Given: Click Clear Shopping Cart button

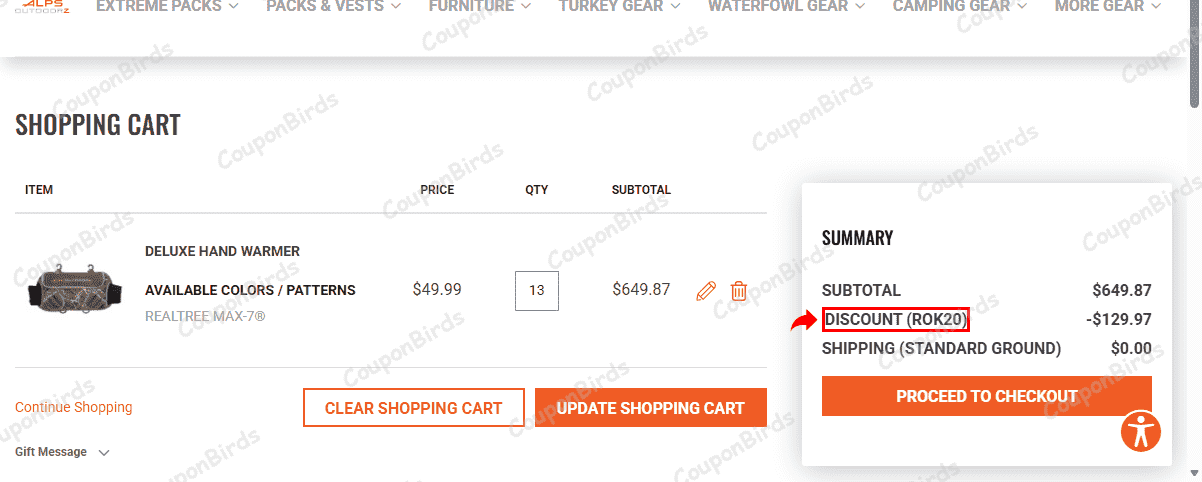Looking at the screenshot, I should [413, 408].
